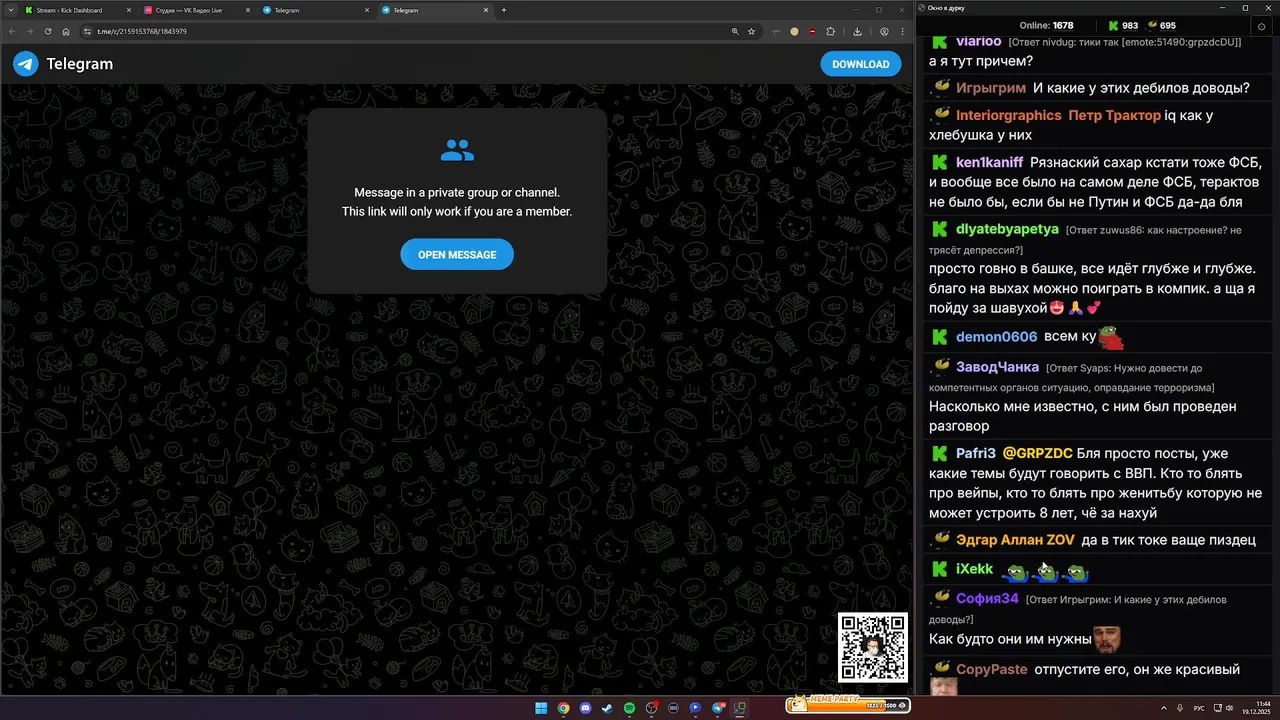Click the MEME PARTY progress widget
Viewport: 1280px width, 720px height.
pyautogui.click(x=847, y=705)
